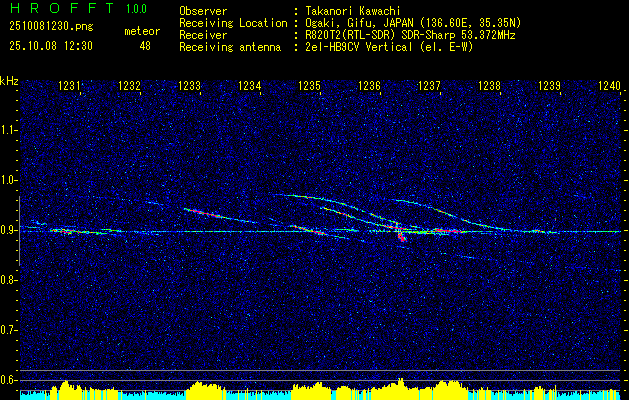Click the 1234 time marker
629x400 pixels.
coord(250,85)
